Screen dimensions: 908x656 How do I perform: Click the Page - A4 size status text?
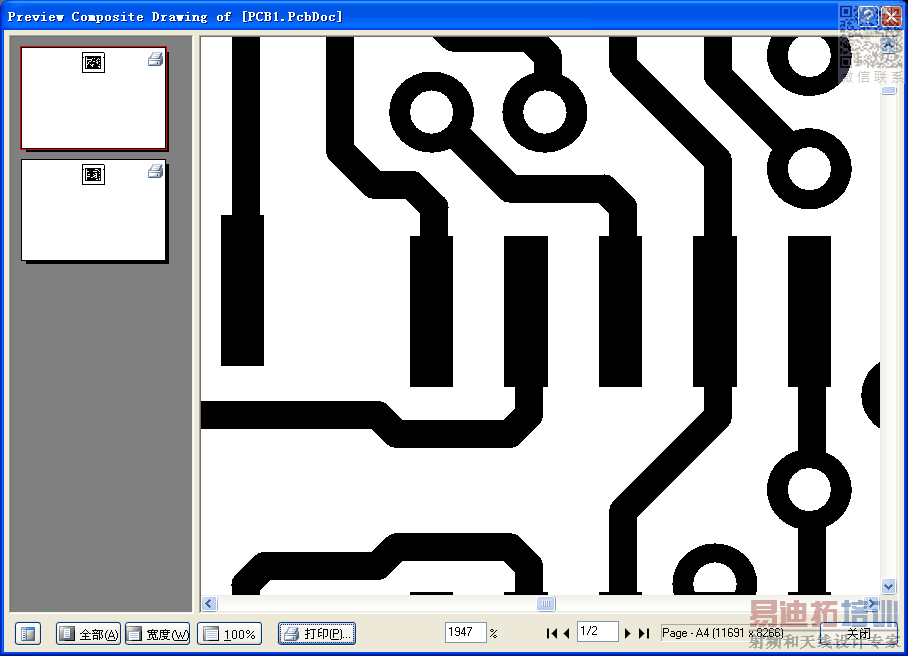723,633
